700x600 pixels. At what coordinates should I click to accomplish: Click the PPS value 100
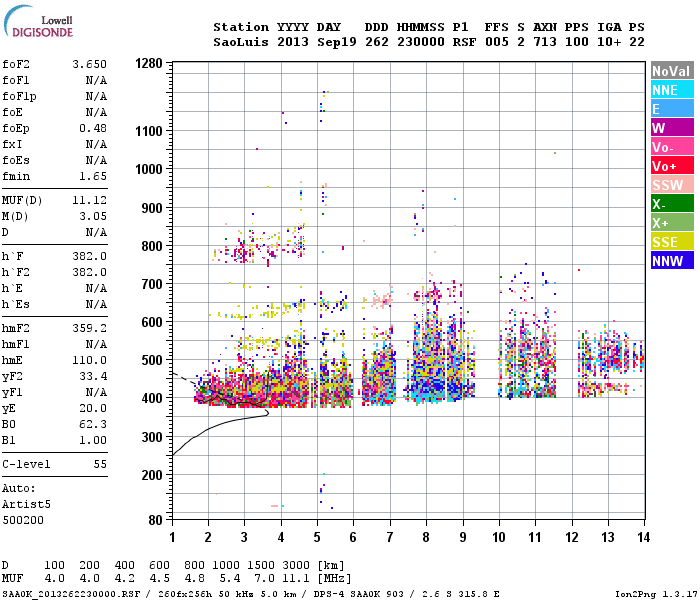pyautogui.click(x=576, y=42)
